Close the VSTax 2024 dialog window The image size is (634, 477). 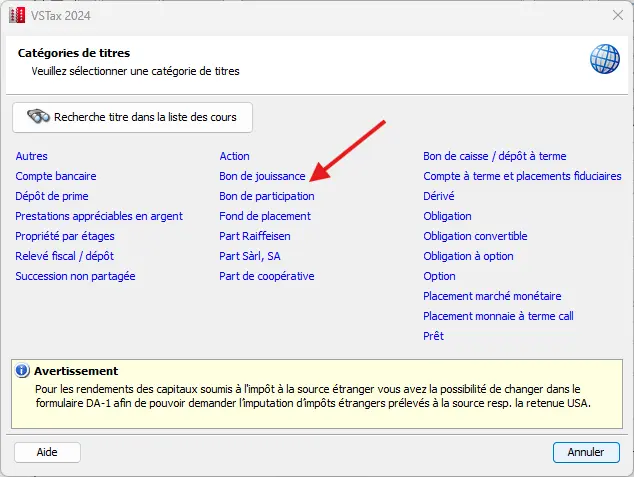coord(615,16)
